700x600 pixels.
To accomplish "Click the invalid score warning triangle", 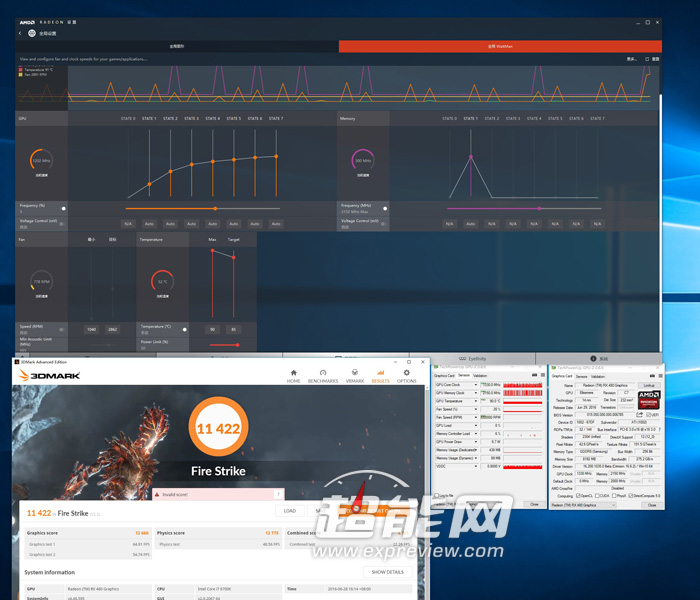I will pos(156,494).
